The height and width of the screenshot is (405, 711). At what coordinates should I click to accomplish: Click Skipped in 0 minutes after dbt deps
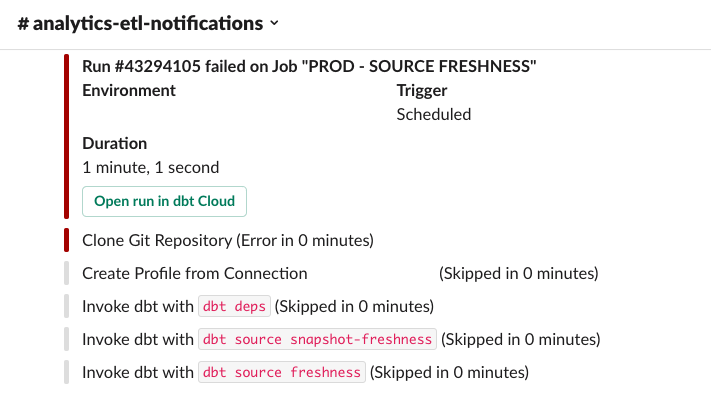(354, 306)
